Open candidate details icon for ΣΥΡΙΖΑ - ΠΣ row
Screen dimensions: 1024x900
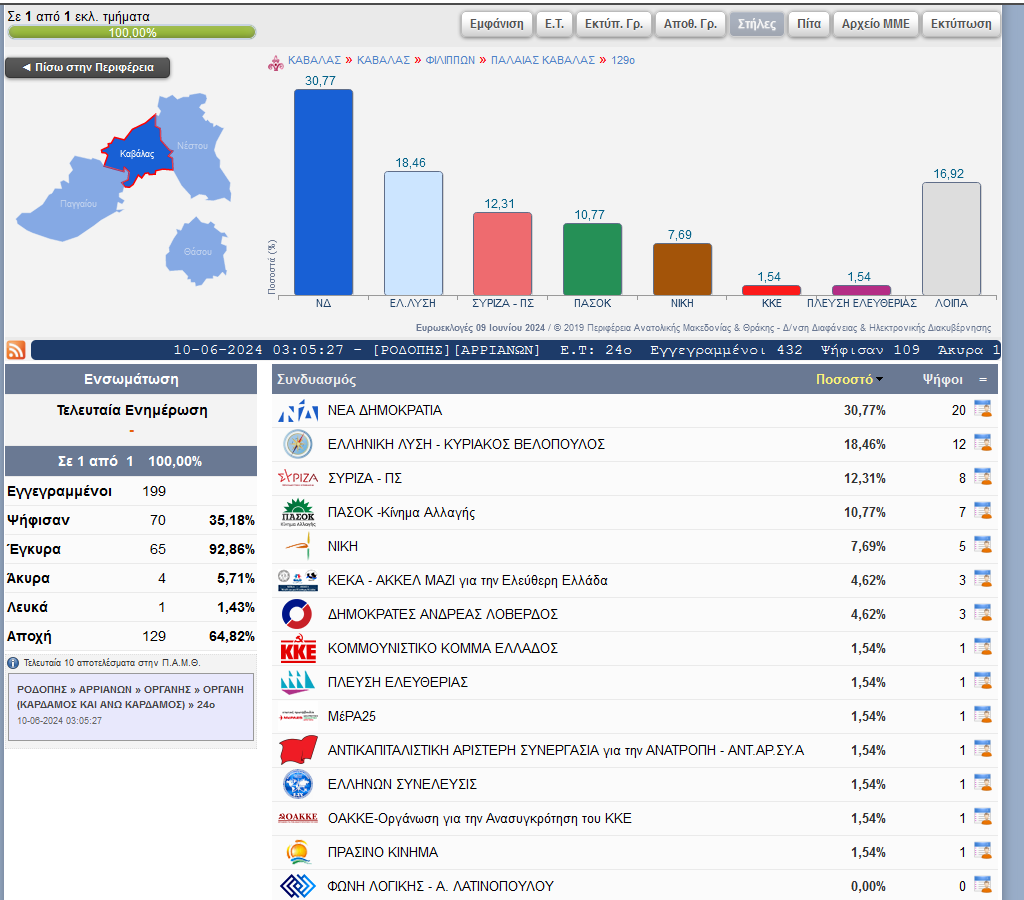point(982,478)
